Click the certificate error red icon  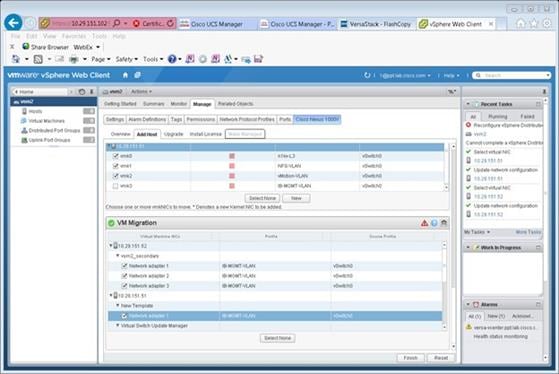point(136,24)
